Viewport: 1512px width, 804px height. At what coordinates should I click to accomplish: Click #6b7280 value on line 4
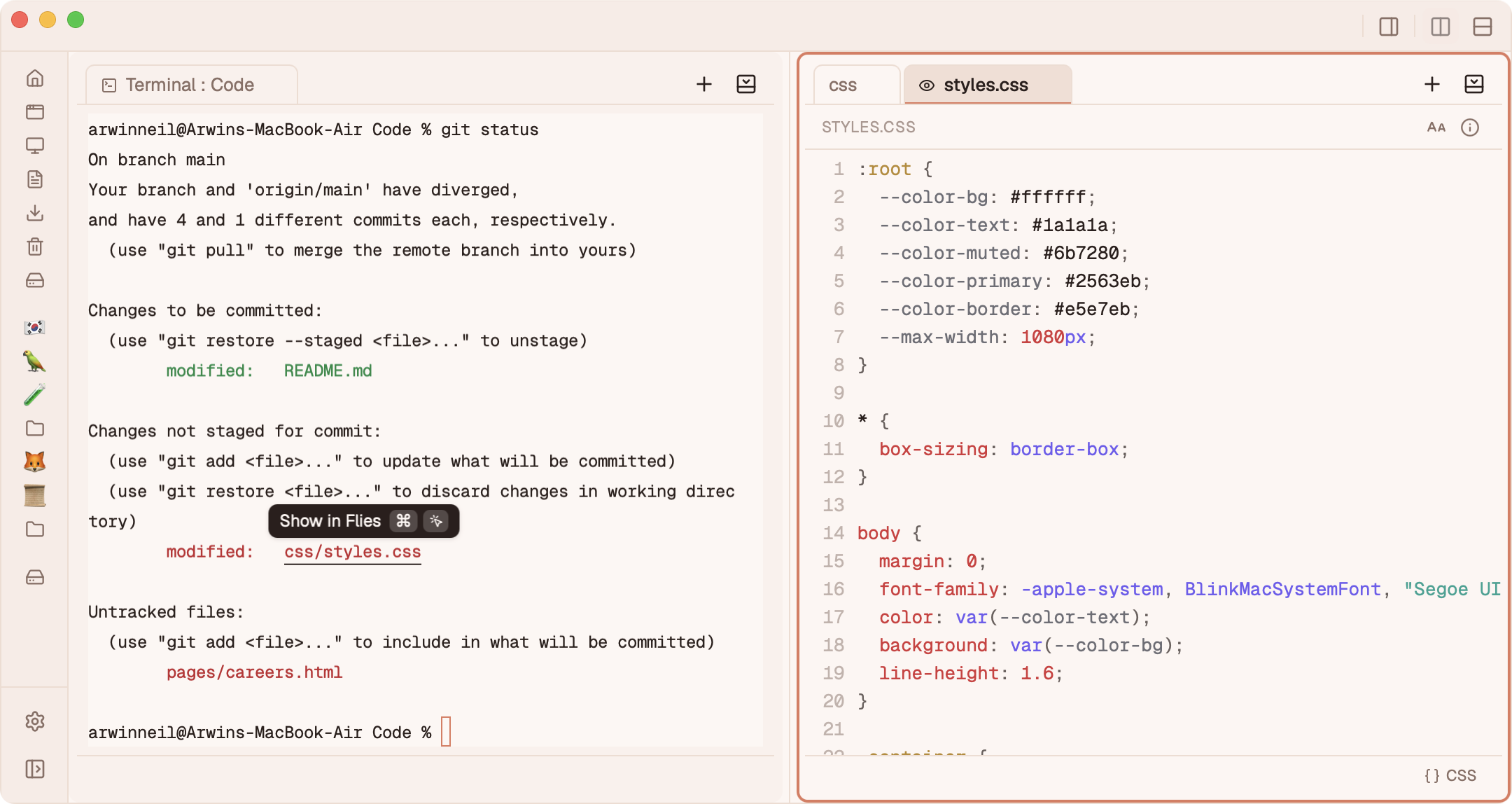[x=1081, y=253]
